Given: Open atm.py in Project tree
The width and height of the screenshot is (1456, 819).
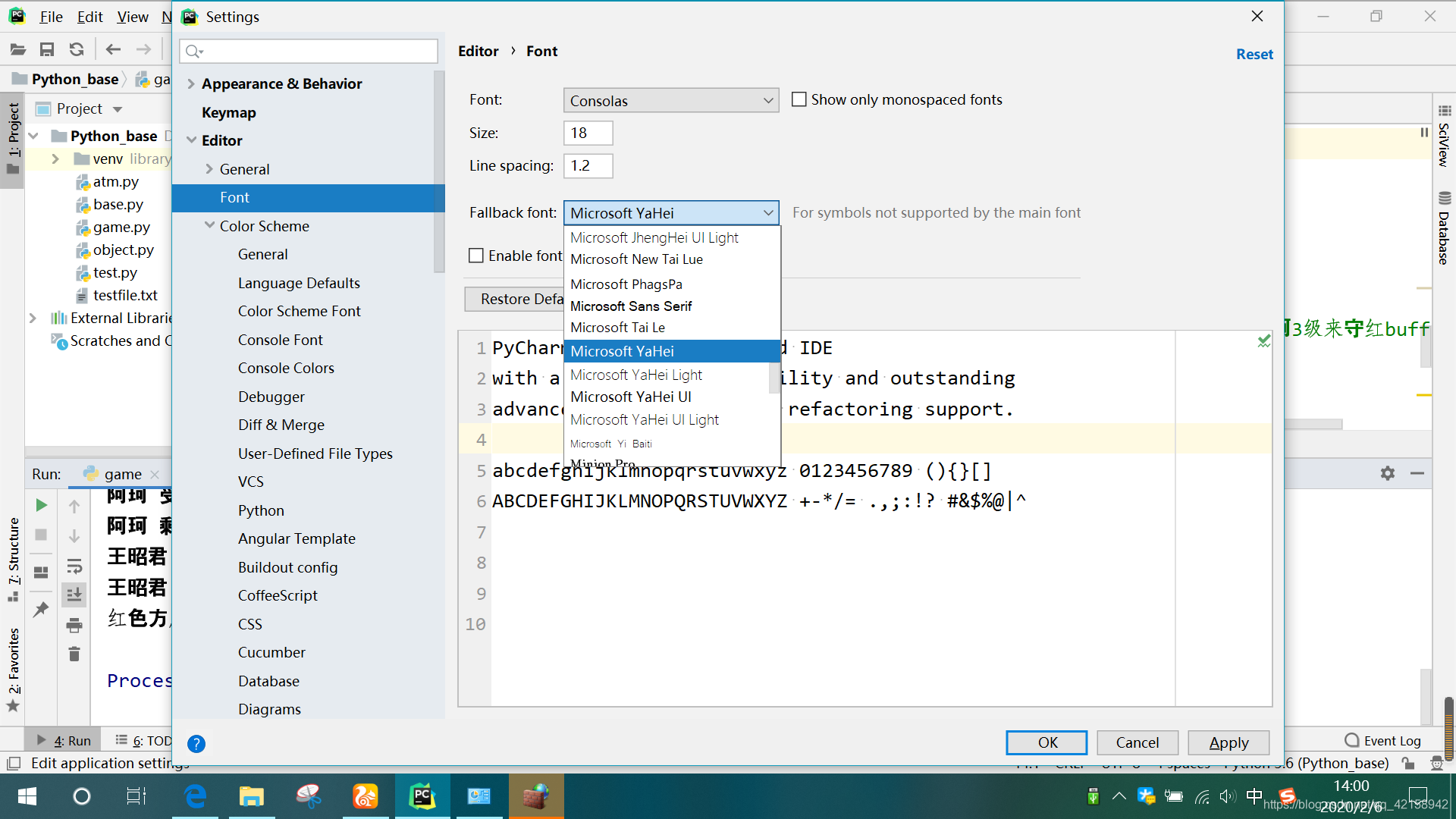Looking at the screenshot, I should tap(116, 181).
